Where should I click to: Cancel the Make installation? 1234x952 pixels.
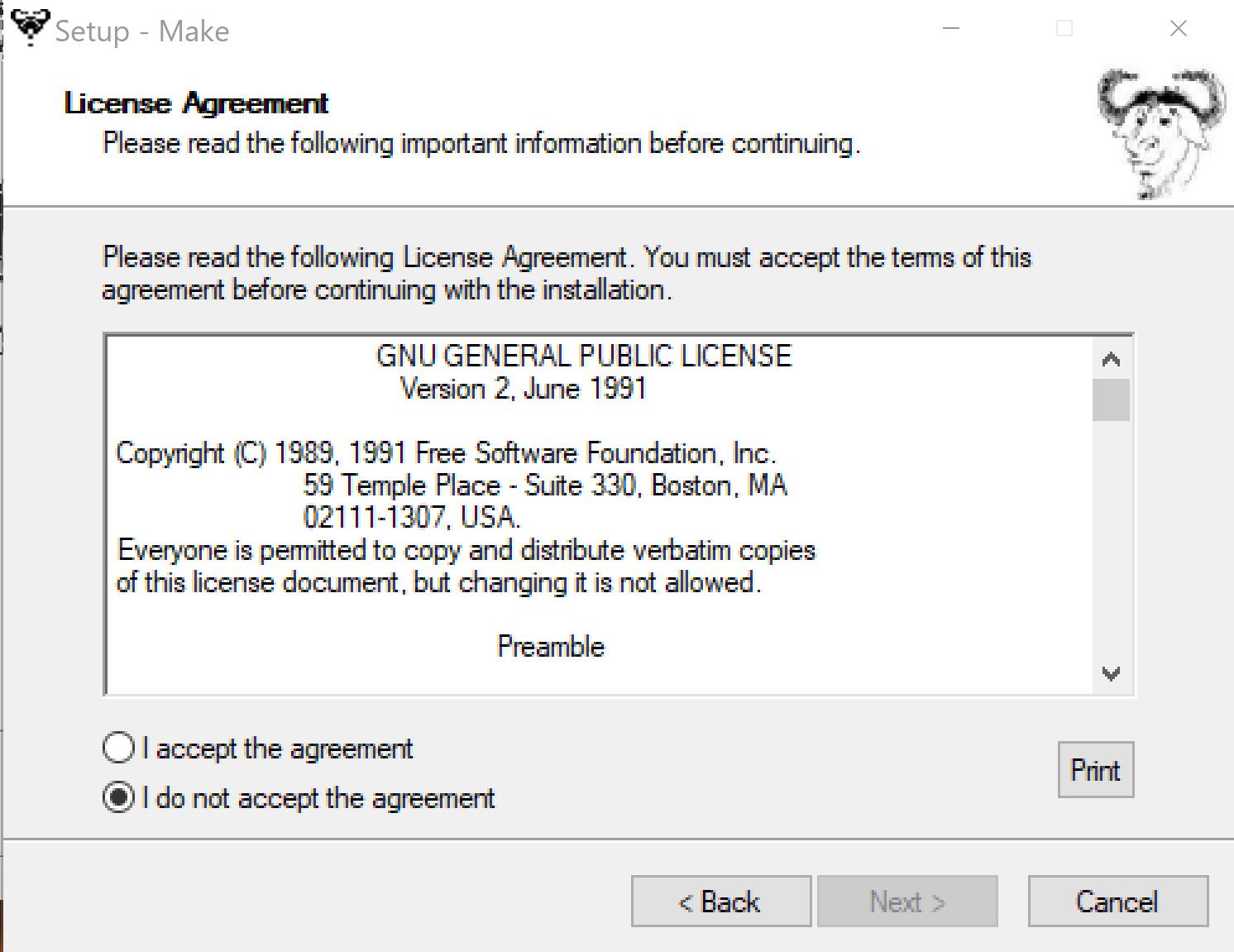pos(1117,901)
